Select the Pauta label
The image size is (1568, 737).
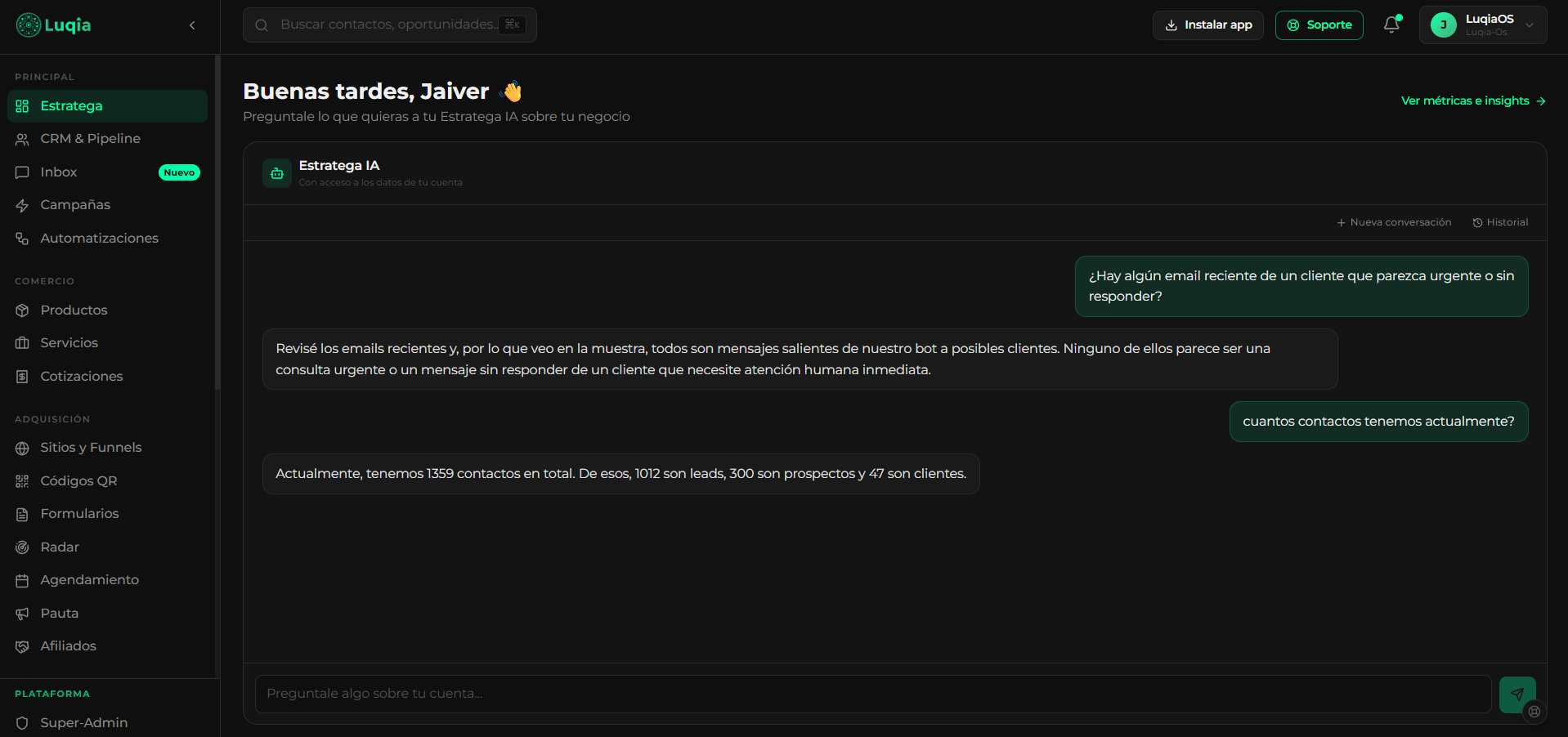pos(60,614)
